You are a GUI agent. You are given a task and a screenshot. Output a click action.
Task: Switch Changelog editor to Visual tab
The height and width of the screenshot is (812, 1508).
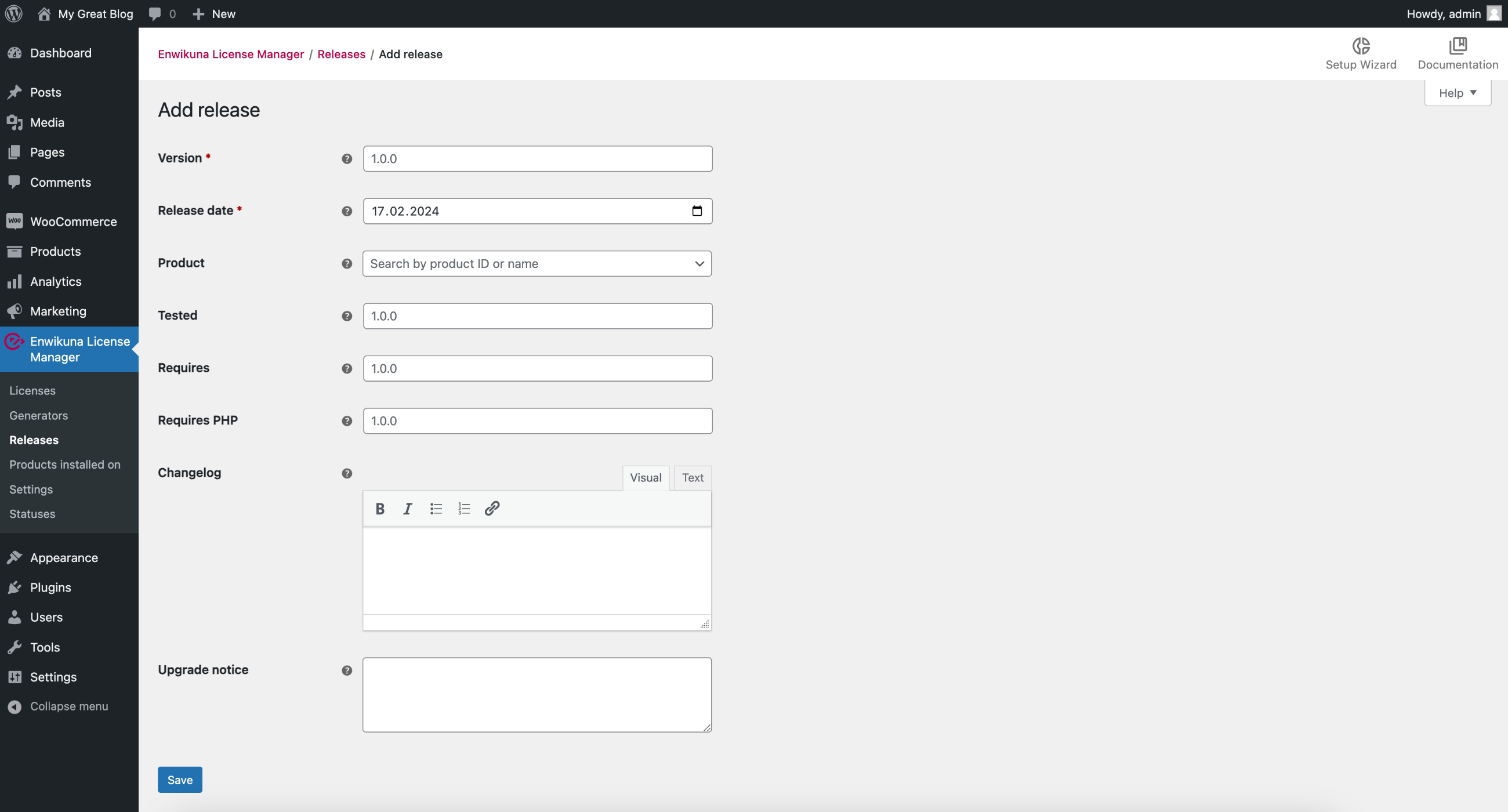click(x=645, y=478)
